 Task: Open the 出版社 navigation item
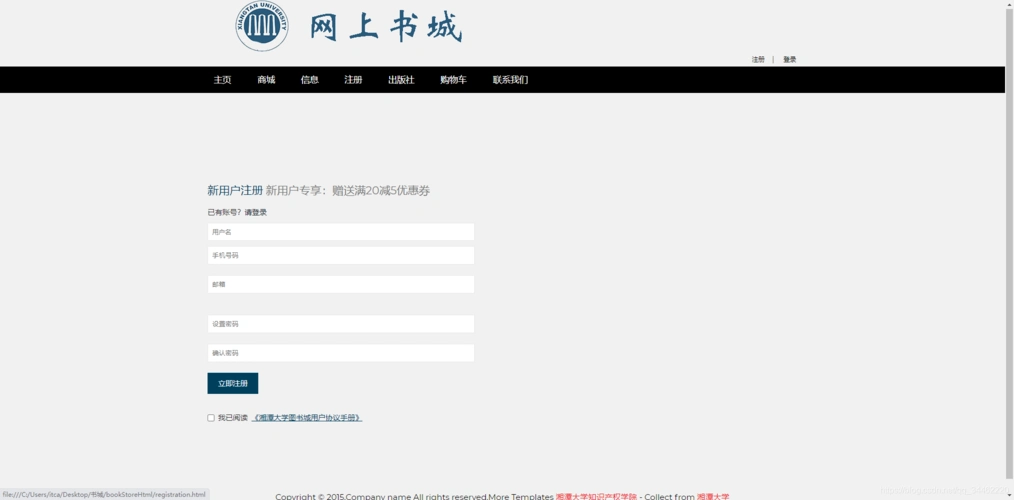tap(401, 80)
